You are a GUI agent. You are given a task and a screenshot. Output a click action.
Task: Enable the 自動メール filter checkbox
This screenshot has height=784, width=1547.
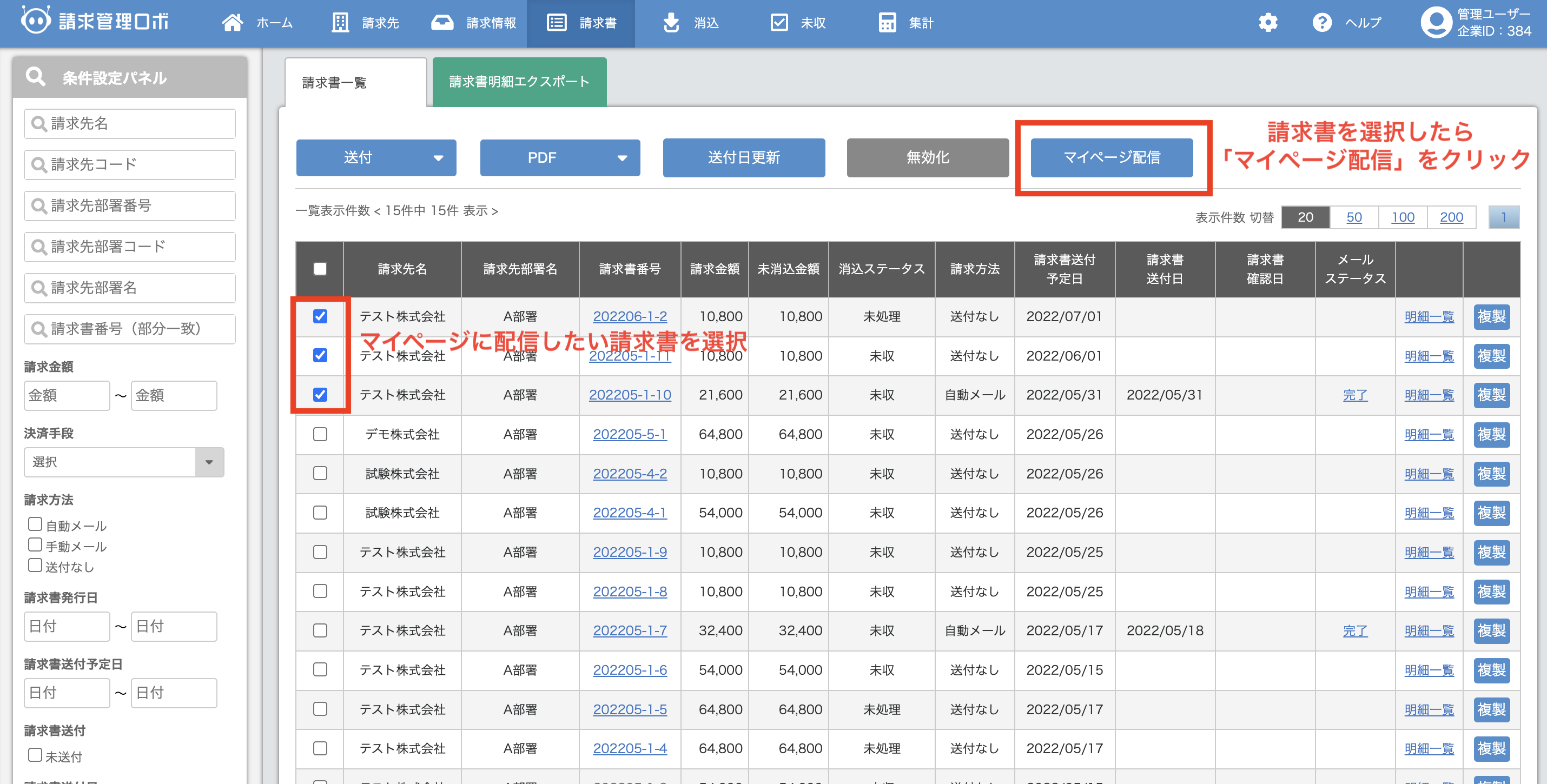(x=36, y=524)
